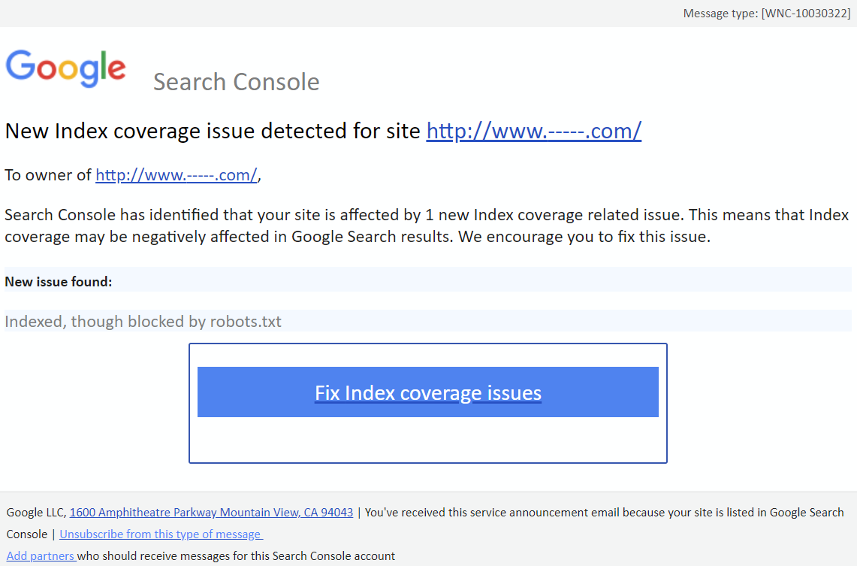Image resolution: width=857 pixels, height=566 pixels.
Task: Click the 'Google LLC' footer text
Action: [36, 512]
